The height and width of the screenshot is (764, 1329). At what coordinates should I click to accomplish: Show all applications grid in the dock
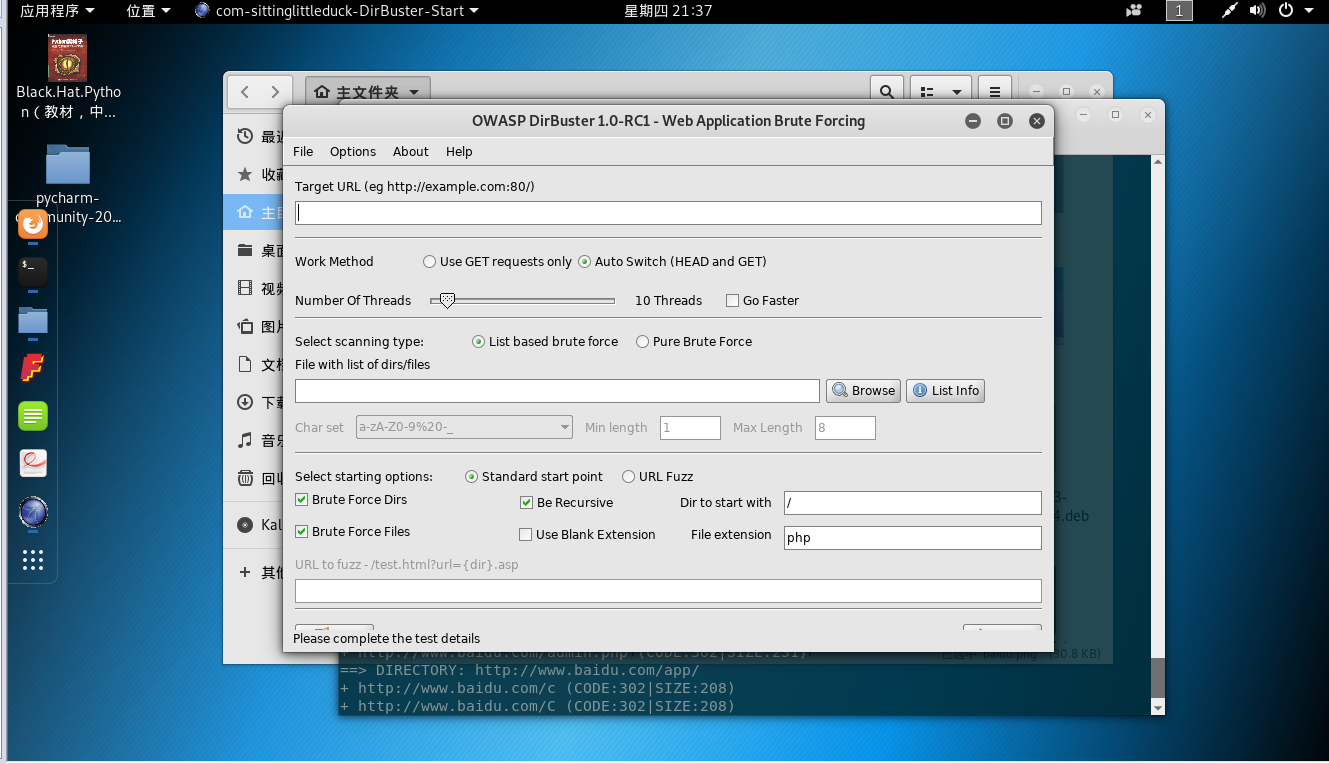point(33,560)
